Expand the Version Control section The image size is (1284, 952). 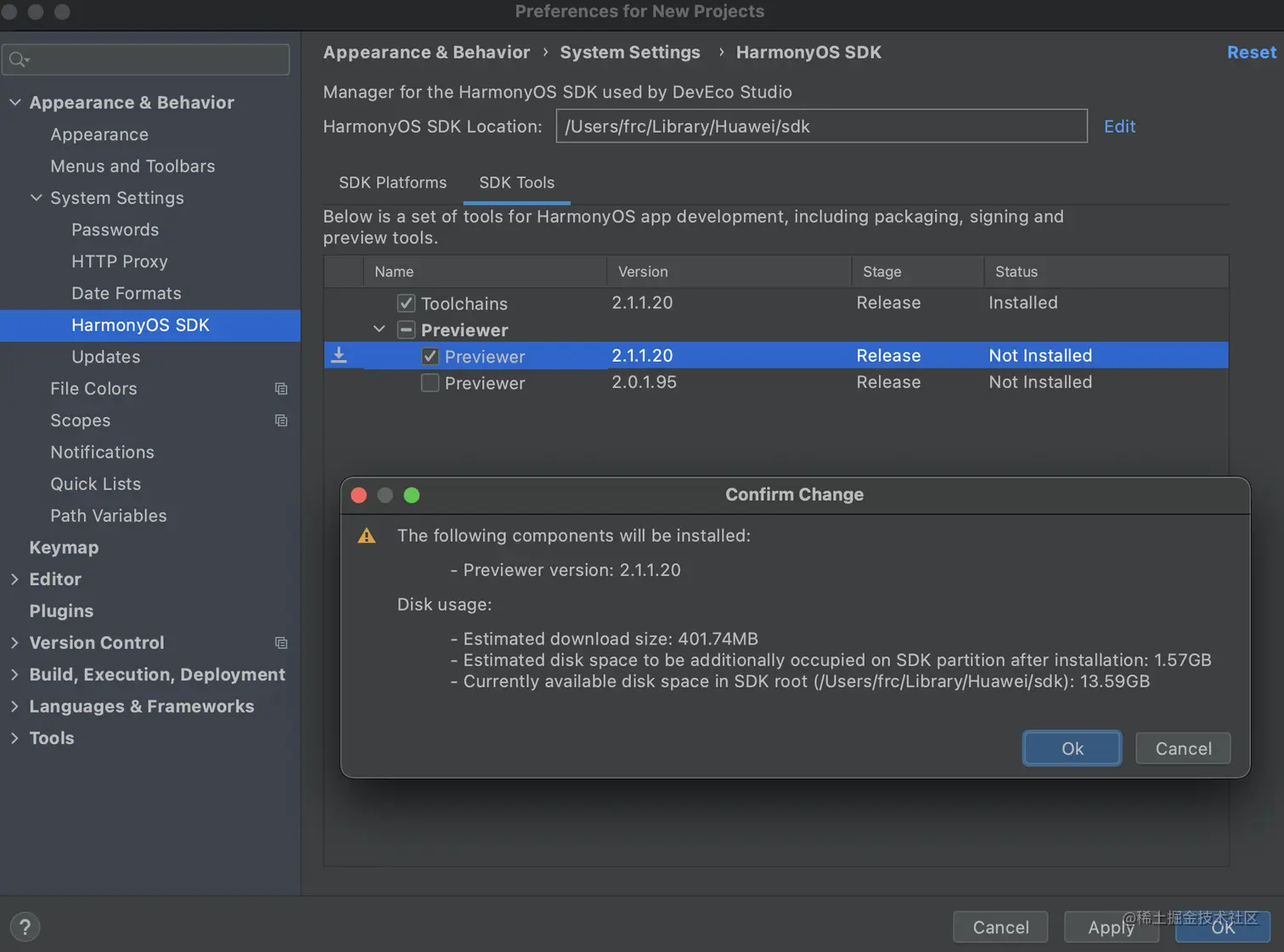(x=14, y=643)
